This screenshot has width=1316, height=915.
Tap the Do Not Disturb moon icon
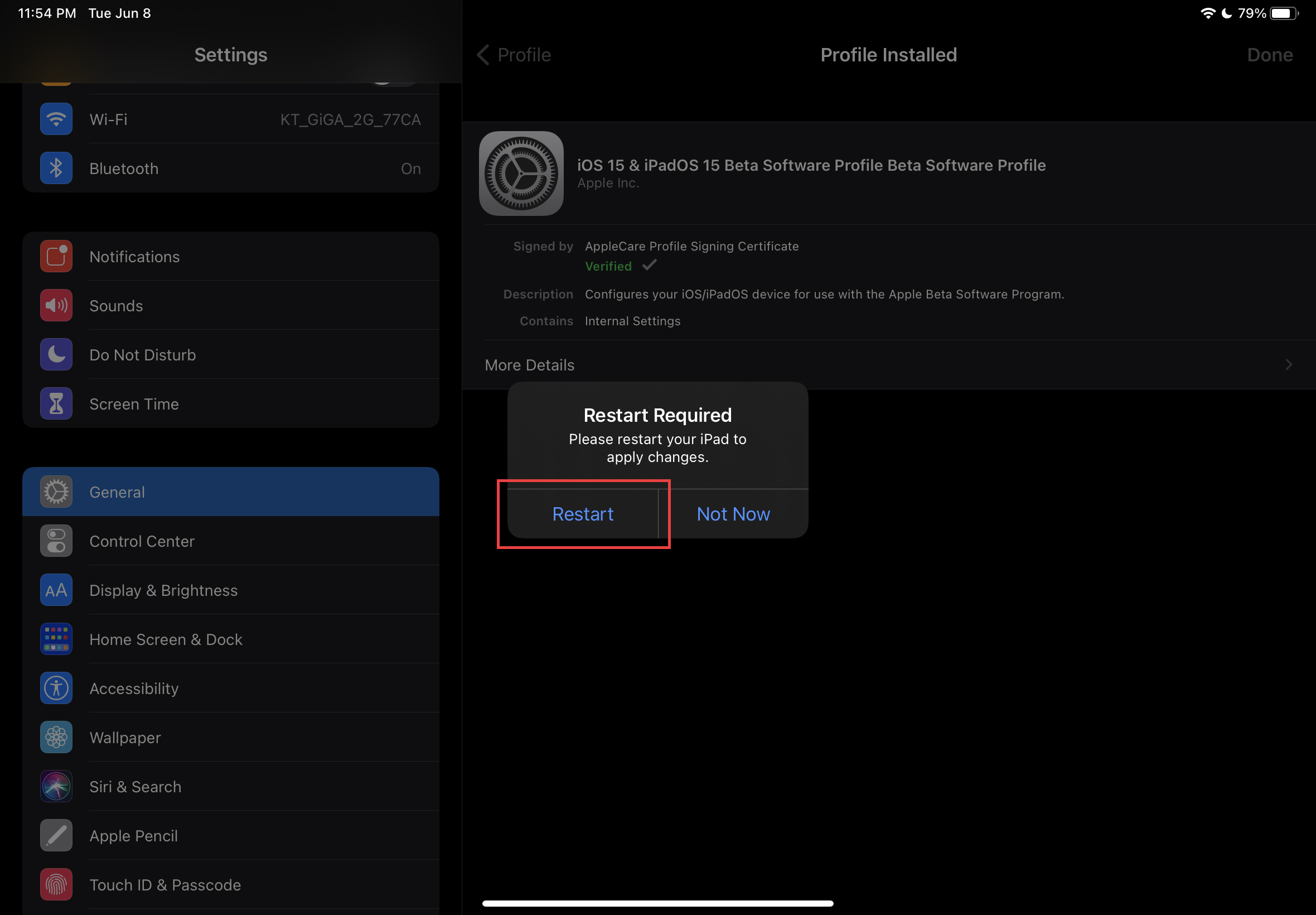tap(56, 355)
